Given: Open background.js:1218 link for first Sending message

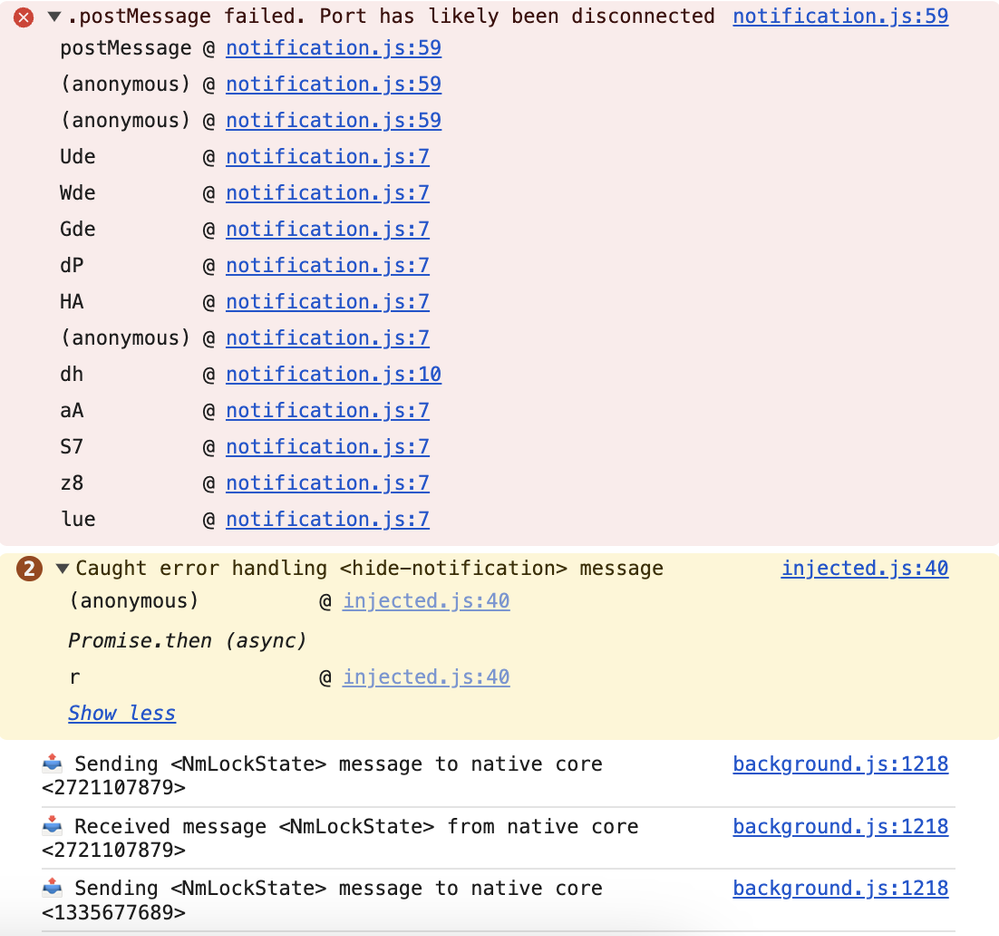Looking at the screenshot, I should pyautogui.click(x=840, y=764).
